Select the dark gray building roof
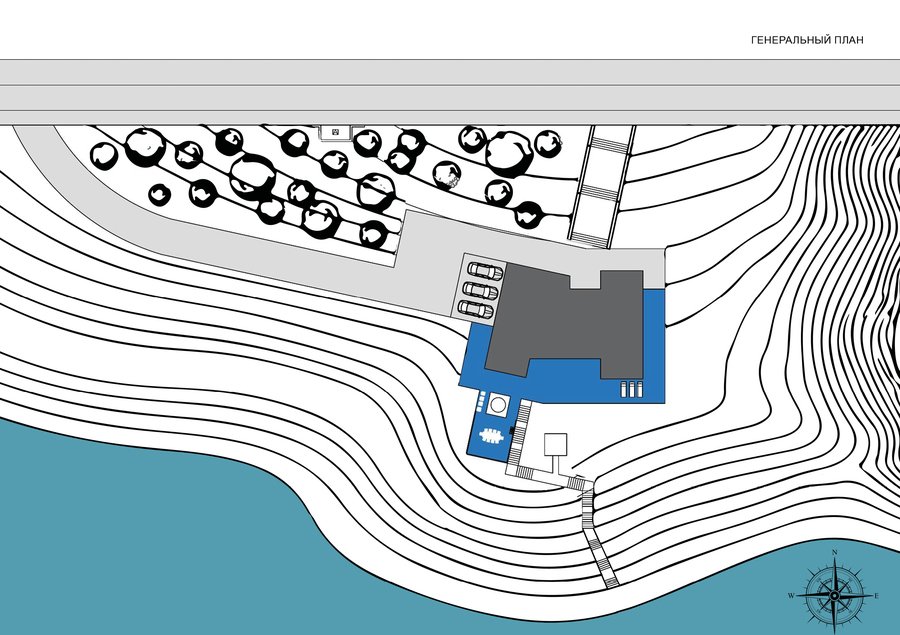The image size is (900, 635). point(564,322)
